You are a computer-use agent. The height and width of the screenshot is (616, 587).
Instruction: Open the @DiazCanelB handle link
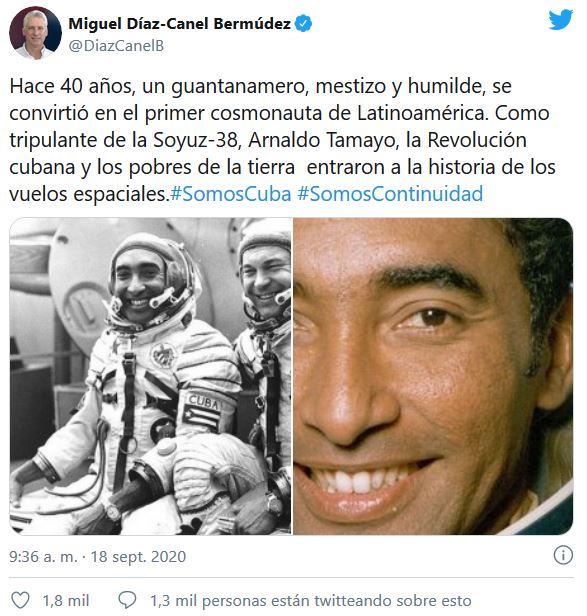(116, 46)
